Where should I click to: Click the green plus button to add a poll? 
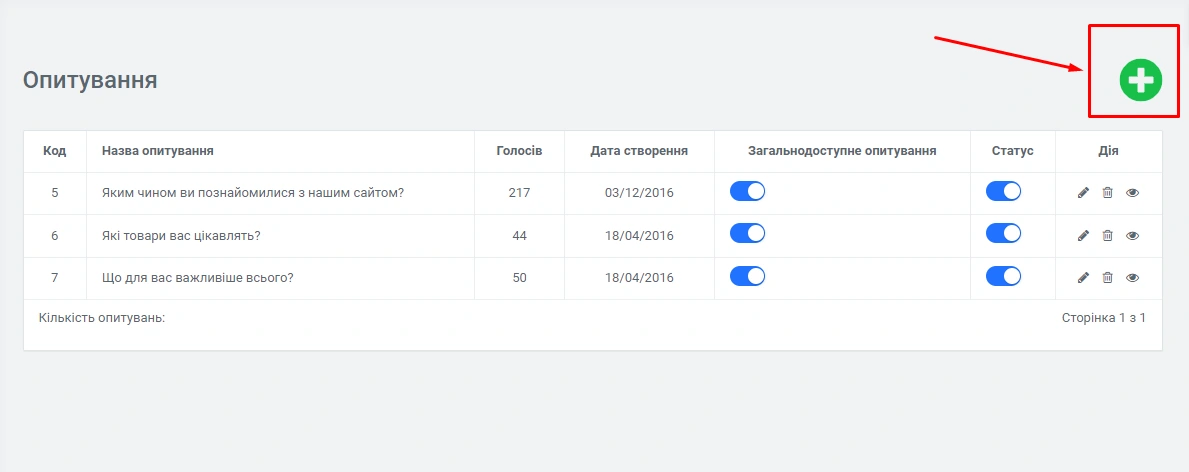[1140, 80]
